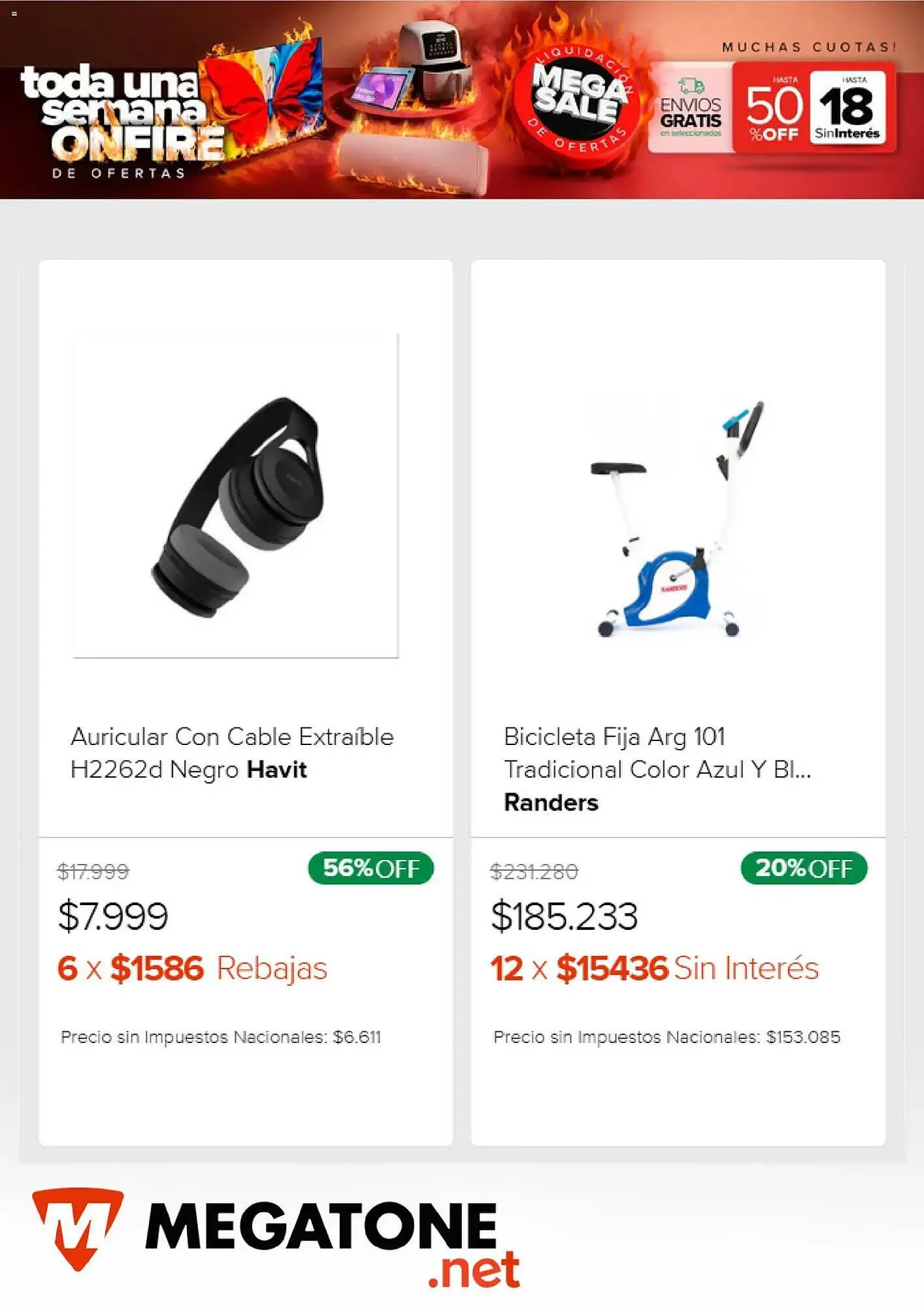Open Bicicleta Fija Arg 101 product title
This screenshot has height=1307, width=924.
[657, 753]
